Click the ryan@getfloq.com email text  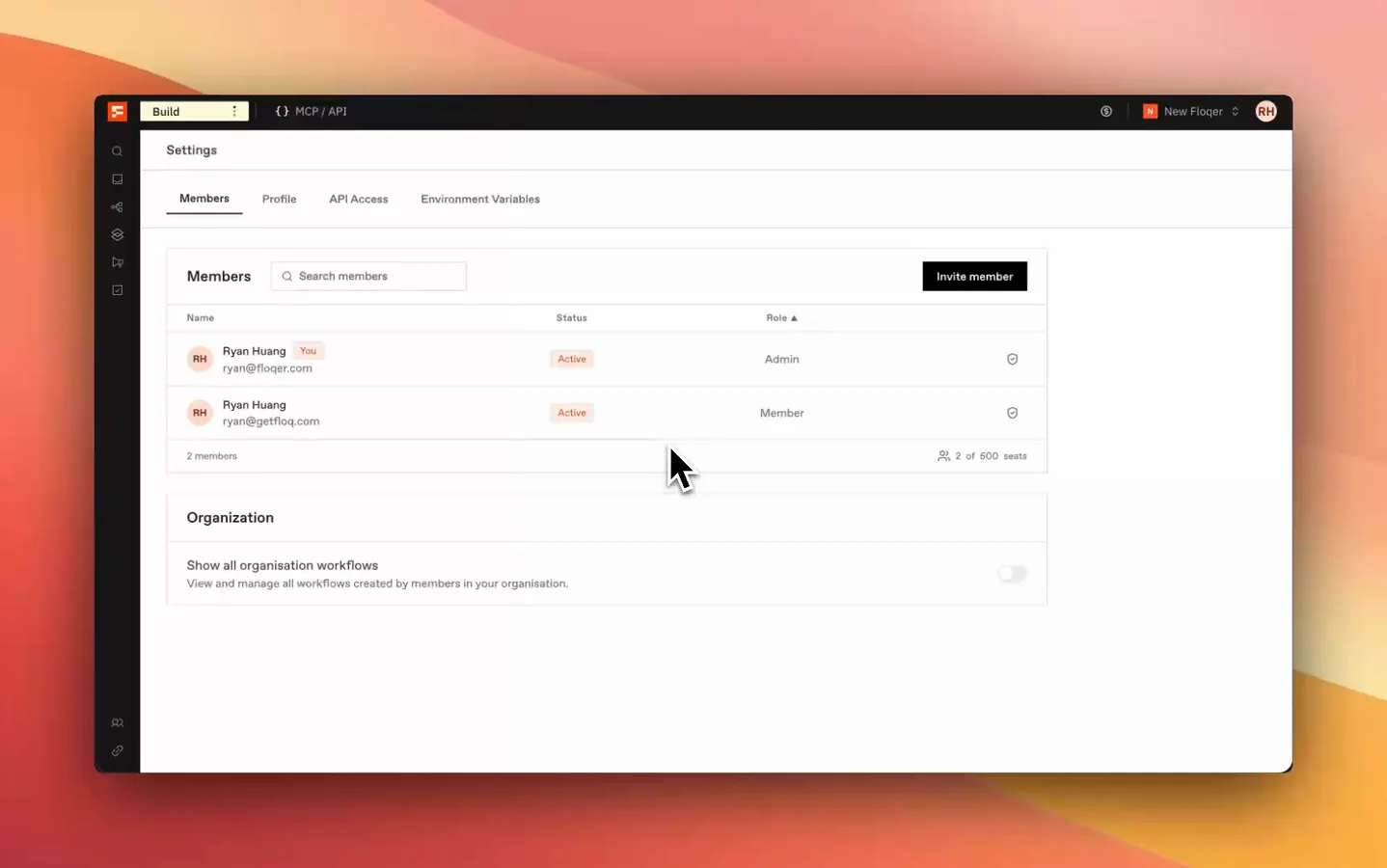(271, 421)
